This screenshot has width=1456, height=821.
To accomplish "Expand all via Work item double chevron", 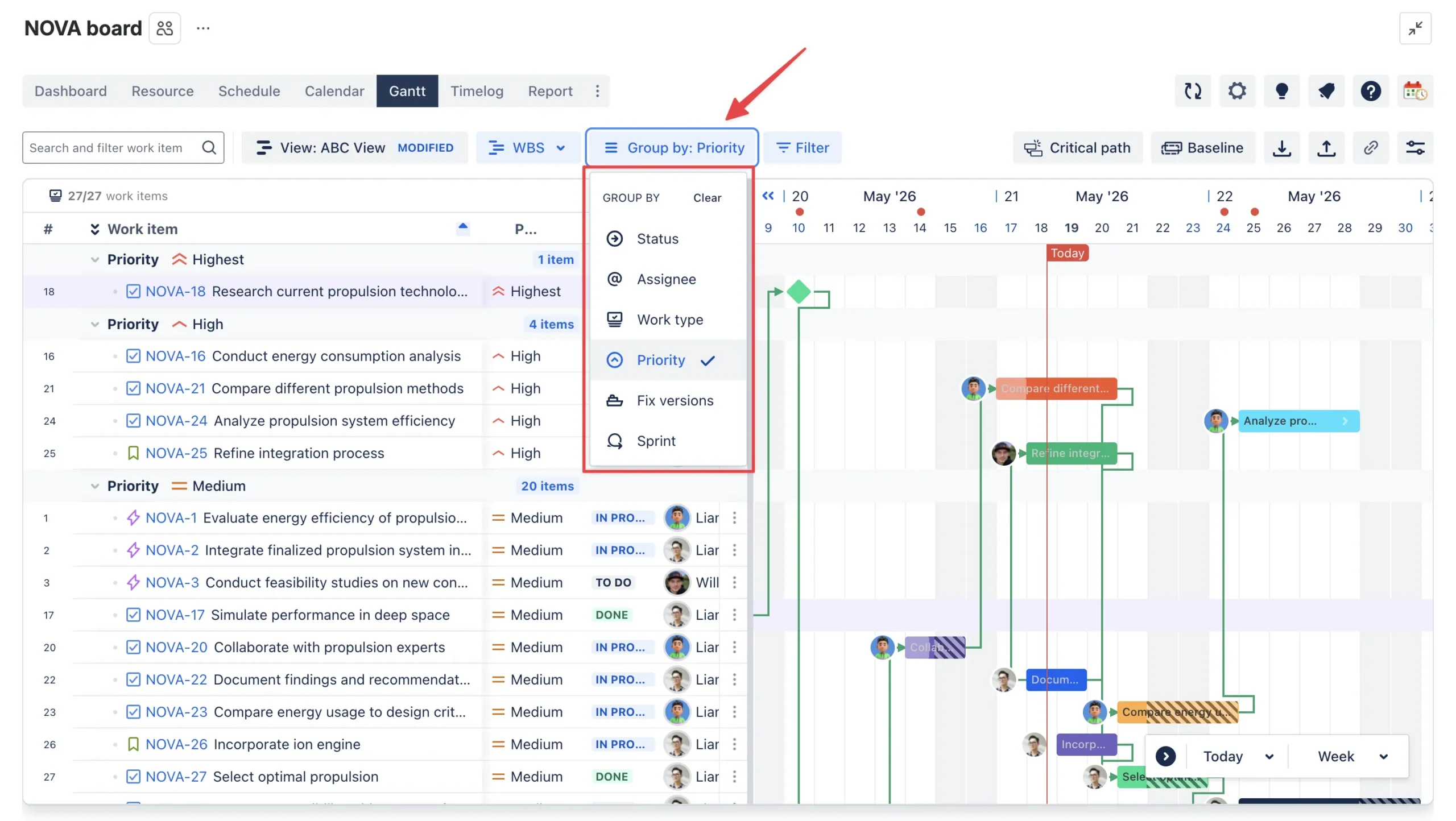I will click(95, 229).
